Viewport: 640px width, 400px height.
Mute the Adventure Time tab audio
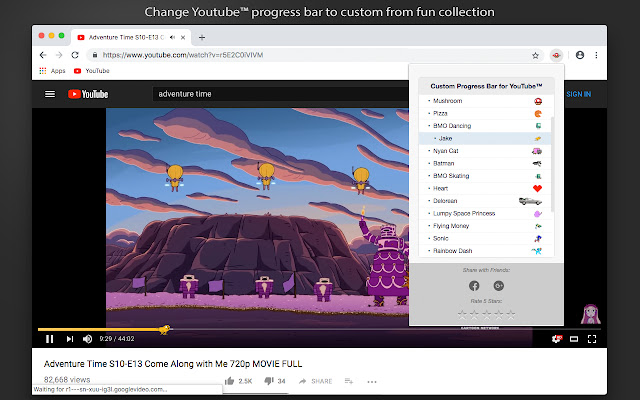point(173,38)
